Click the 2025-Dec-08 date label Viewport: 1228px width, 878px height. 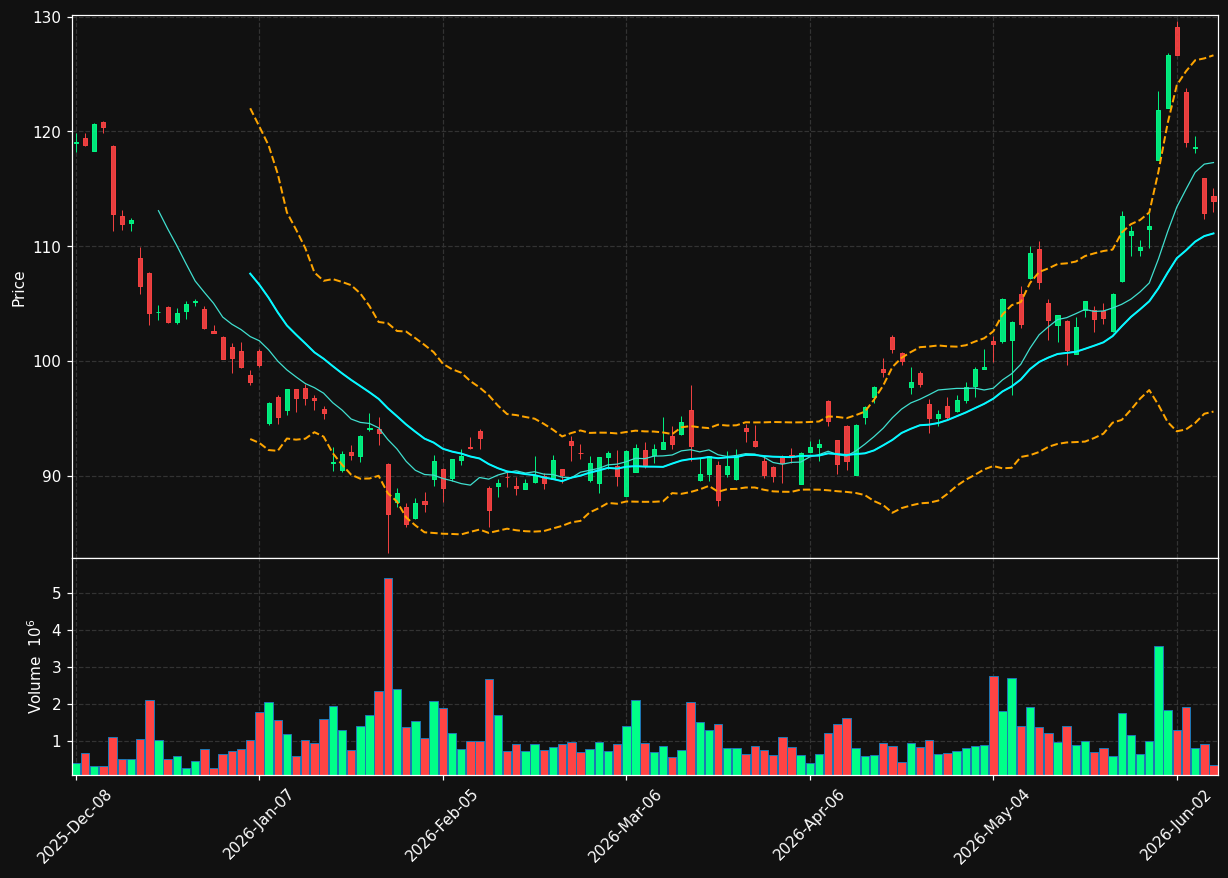tap(74, 825)
